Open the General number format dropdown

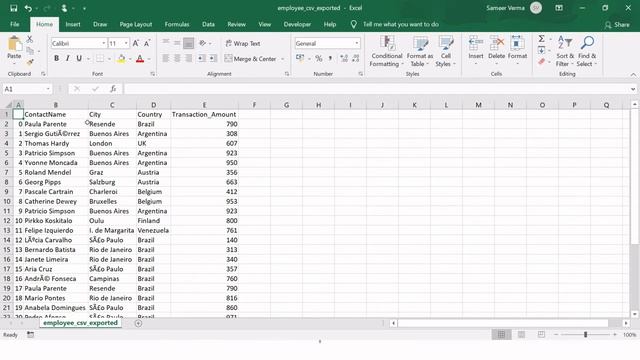(357, 43)
